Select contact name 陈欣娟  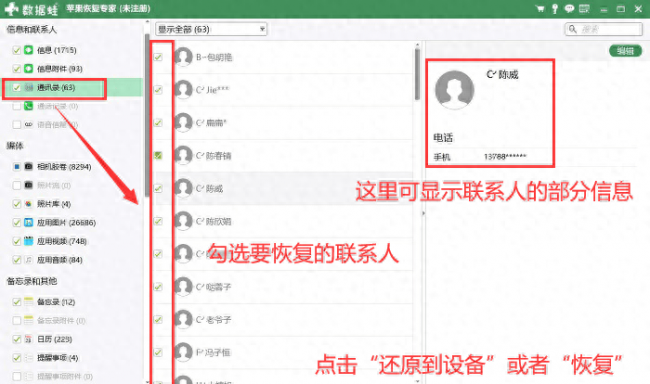pos(213,221)
